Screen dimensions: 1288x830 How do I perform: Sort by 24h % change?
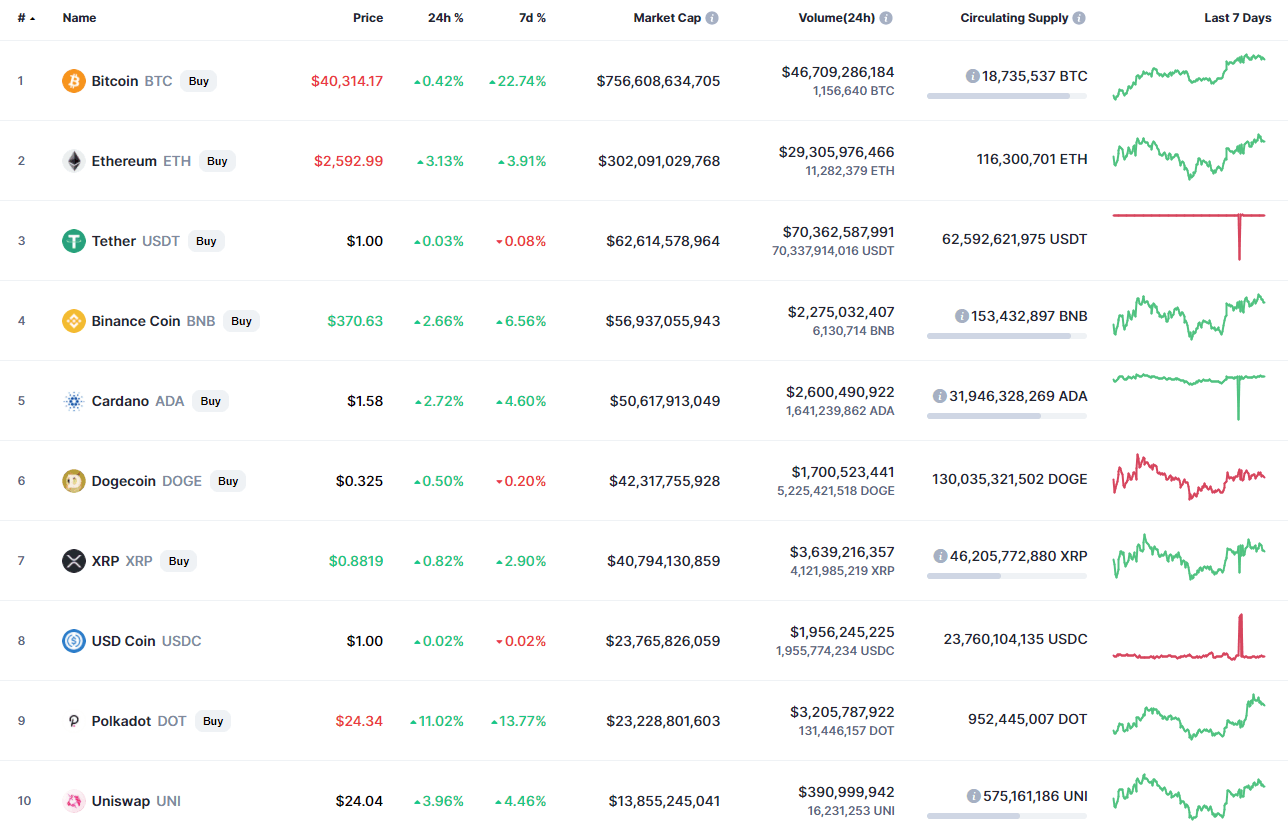(444, 18)
